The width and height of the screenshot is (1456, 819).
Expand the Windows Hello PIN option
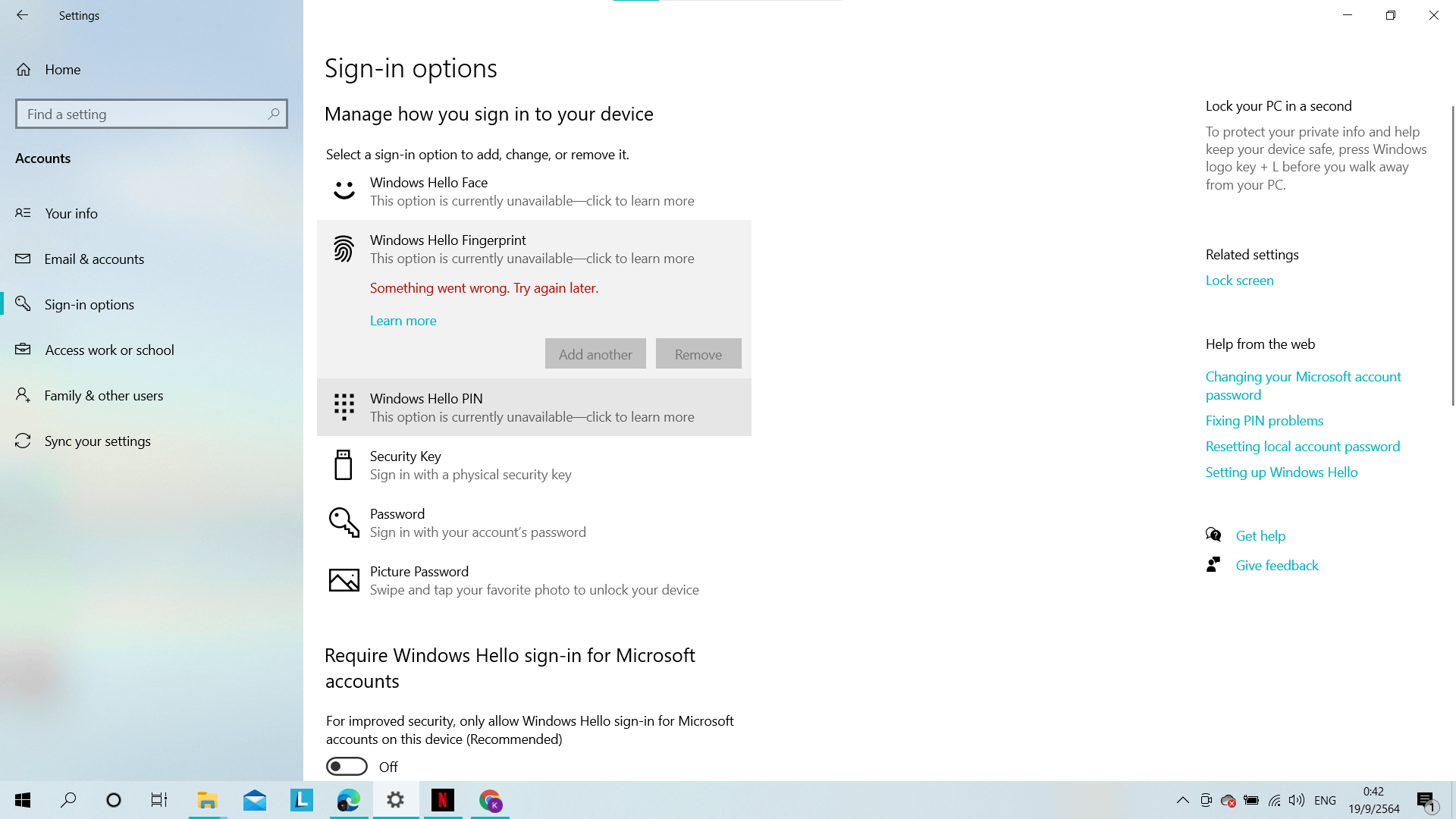534,407
